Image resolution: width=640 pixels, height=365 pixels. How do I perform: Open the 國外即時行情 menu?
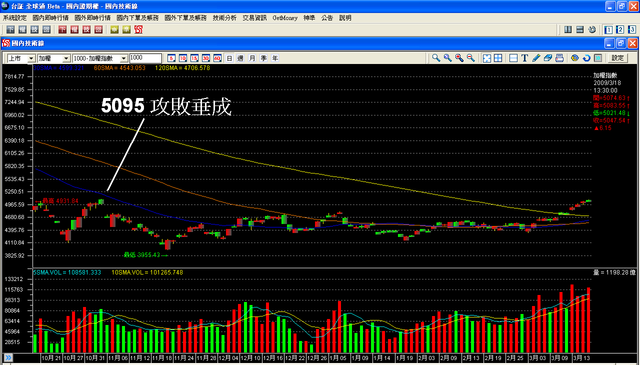93,18
